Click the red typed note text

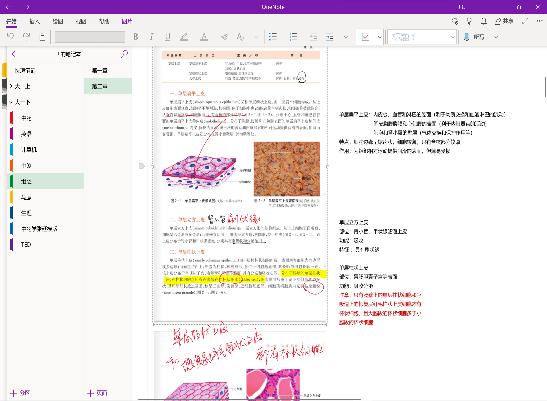(x=380, y=309)
